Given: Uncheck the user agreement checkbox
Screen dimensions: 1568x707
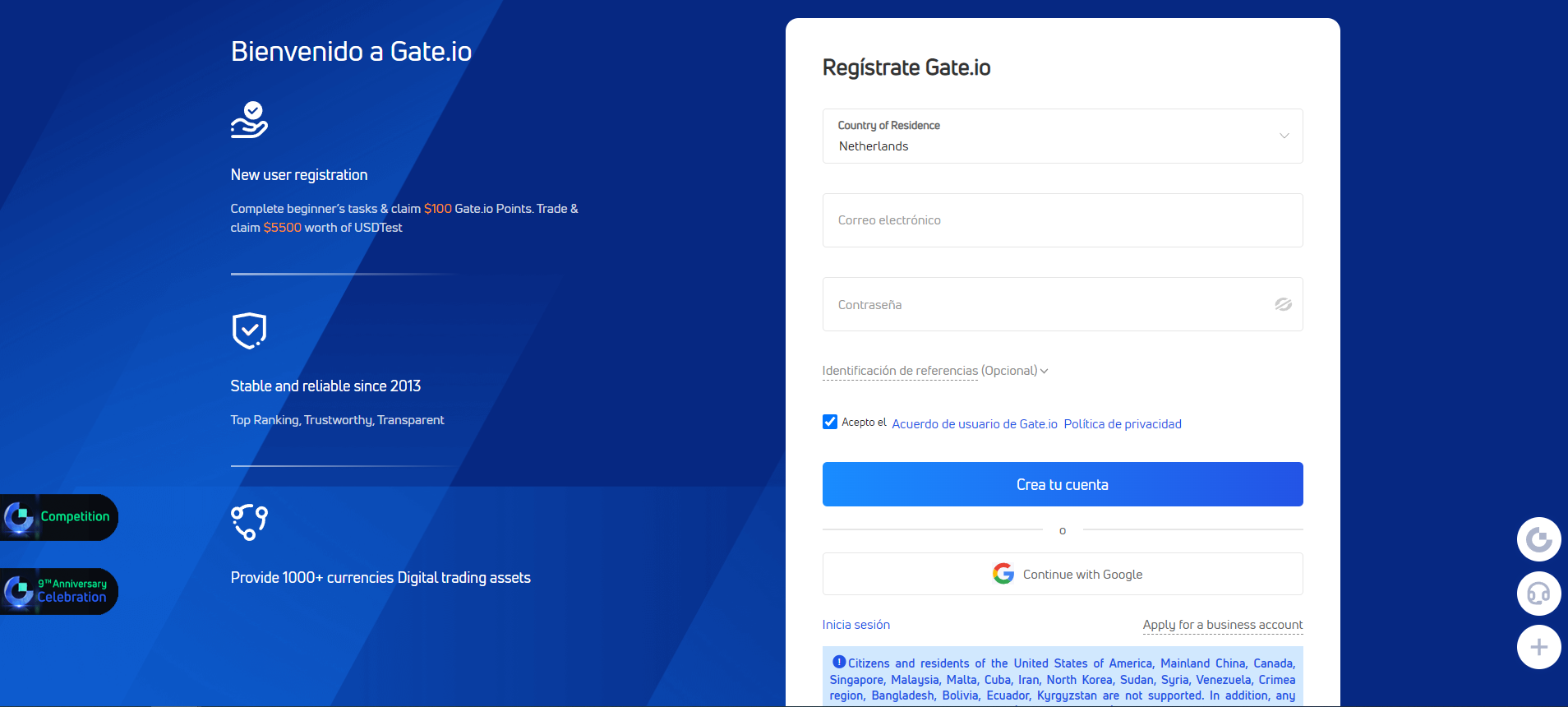Looking at the screenshot, I should coord(830,422).
